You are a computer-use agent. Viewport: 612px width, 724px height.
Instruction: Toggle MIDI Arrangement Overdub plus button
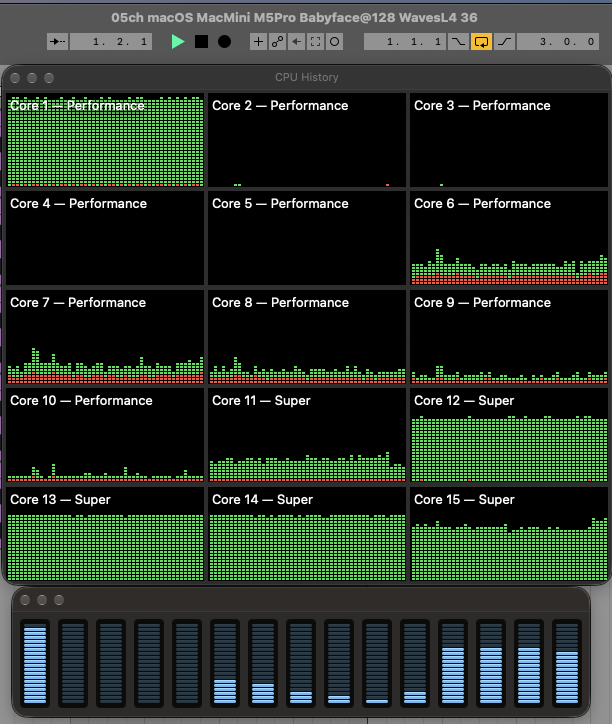coord(258,42)
